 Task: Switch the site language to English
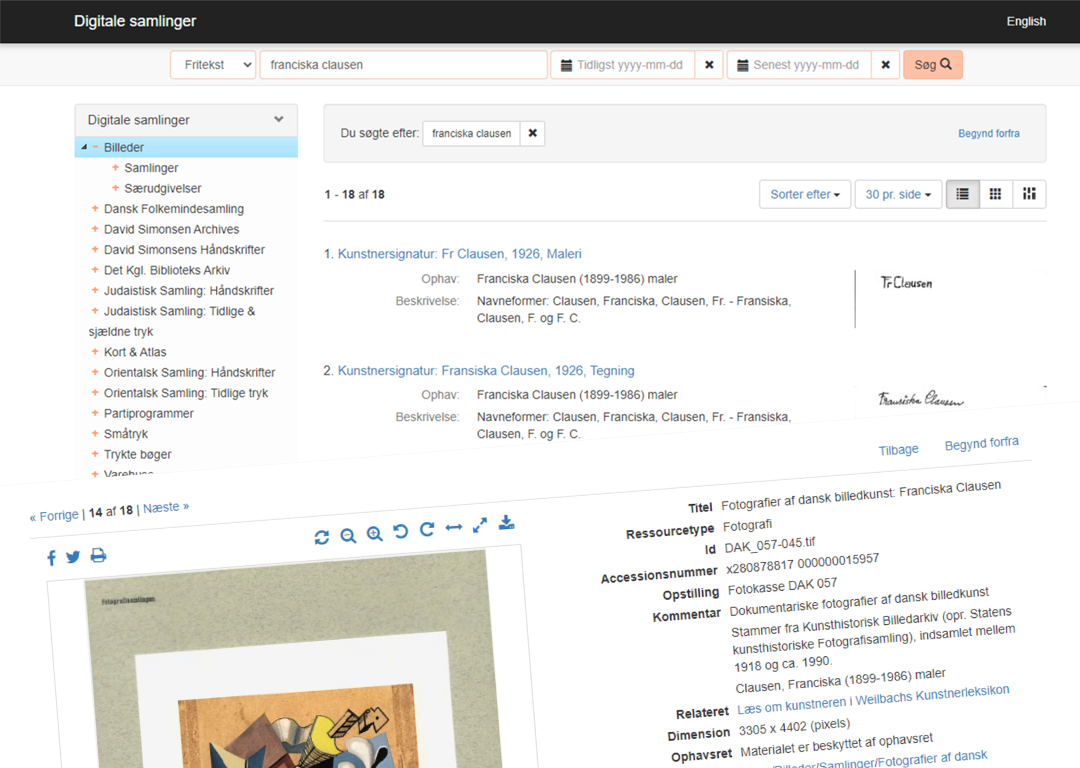pyautogui.click(x=1026, y=21)
